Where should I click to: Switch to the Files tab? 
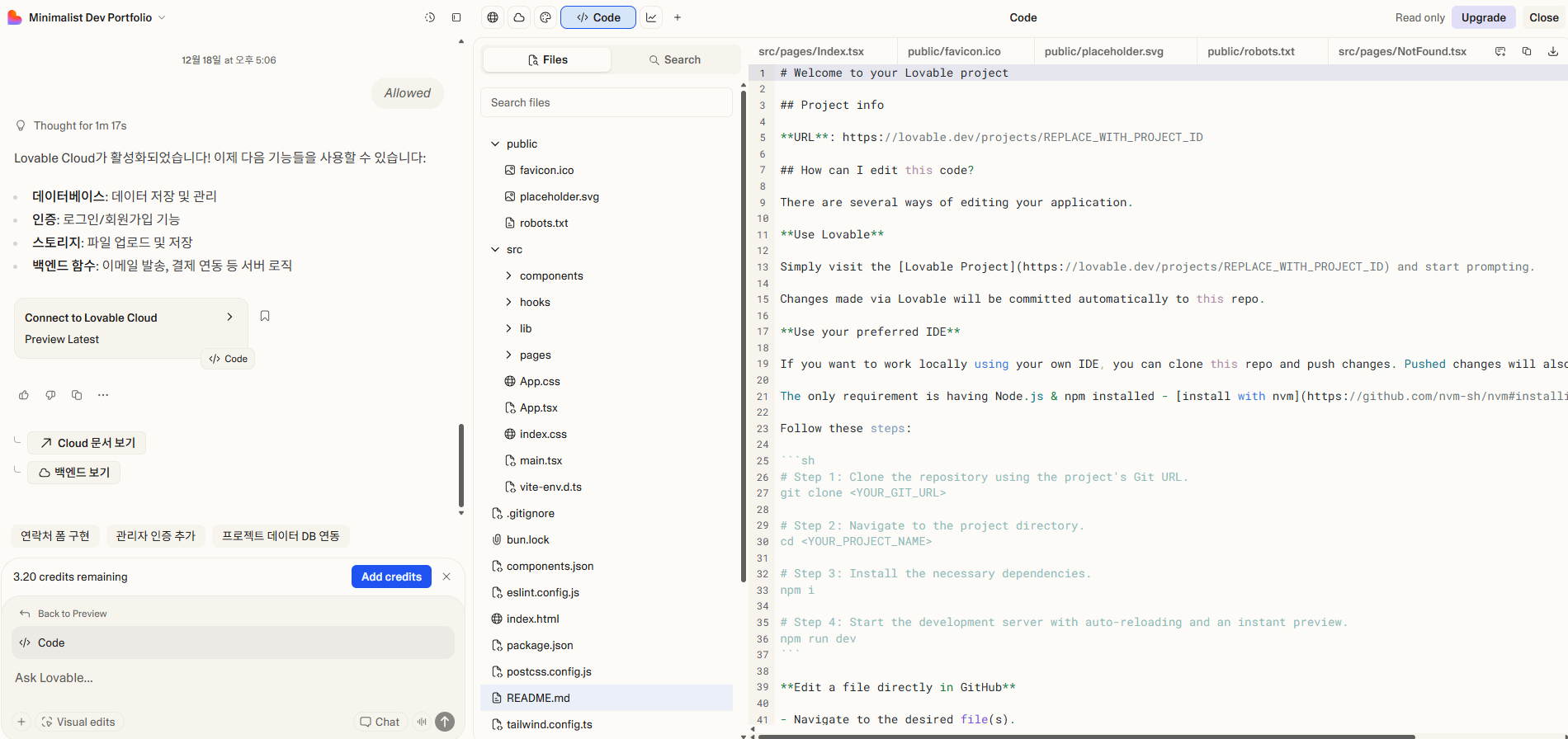point(547,59)
